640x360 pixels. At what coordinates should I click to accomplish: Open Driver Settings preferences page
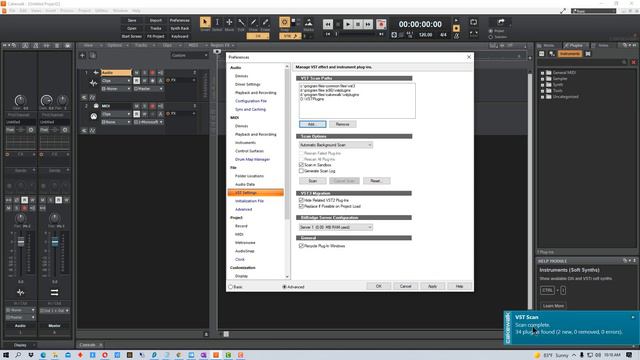coord(247,84)
